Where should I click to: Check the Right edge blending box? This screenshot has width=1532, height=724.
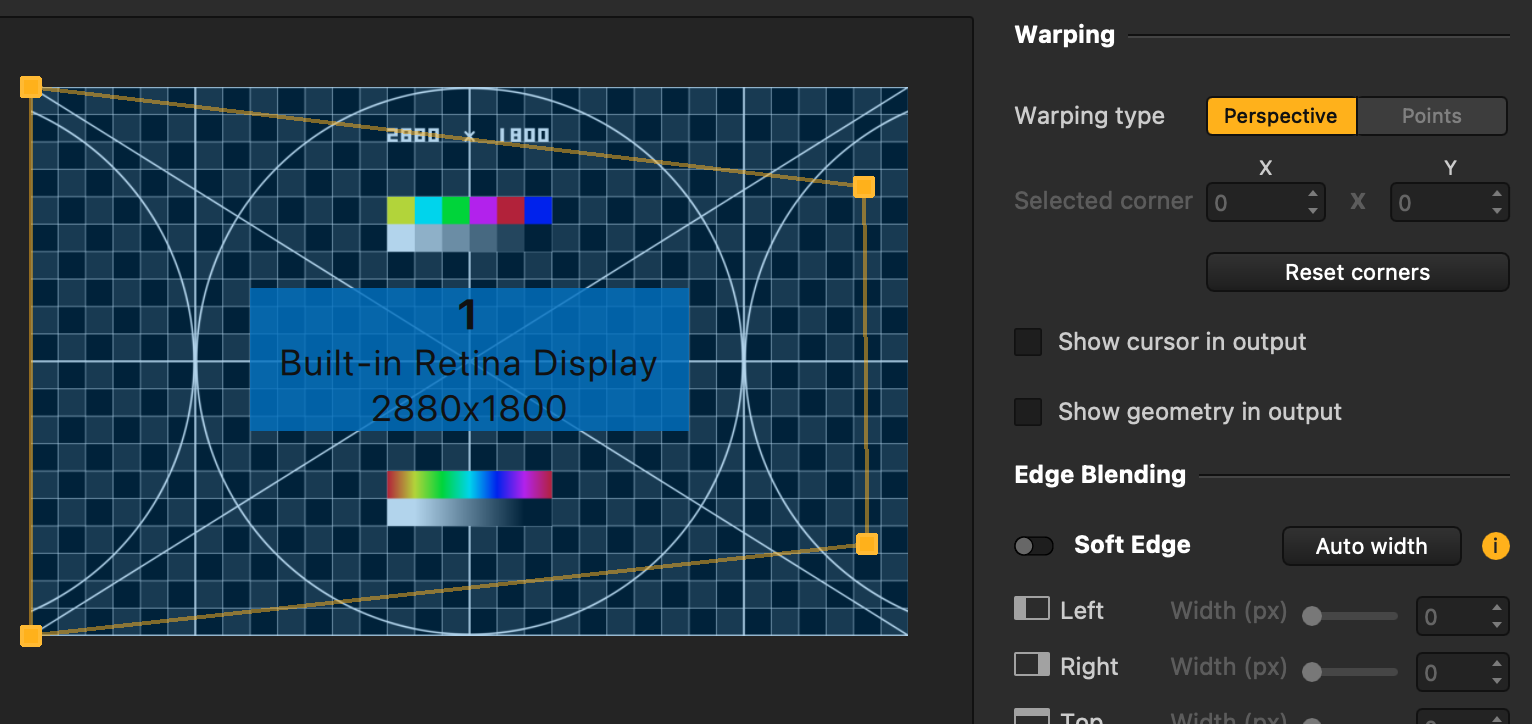point(1031,665)
